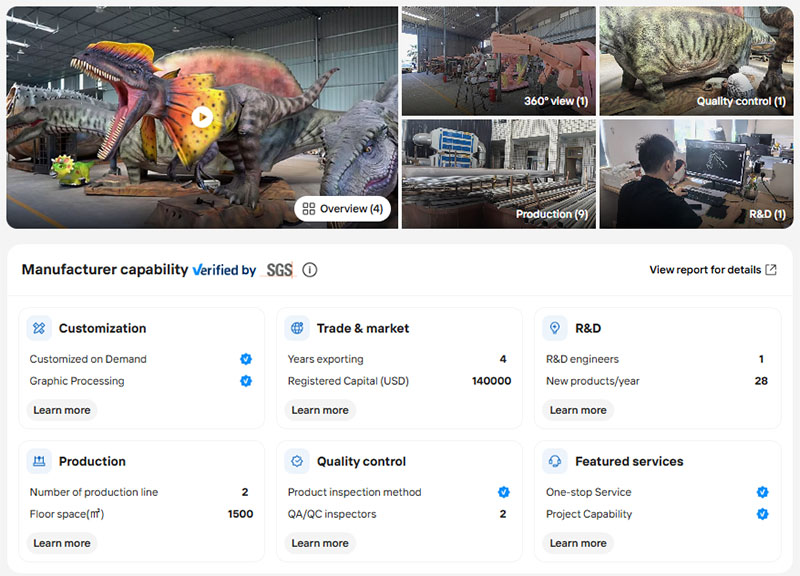Open the 360° view (1) thumbnail
The width and height of the screenshot is (800, 576).
(x=498, y=61)
